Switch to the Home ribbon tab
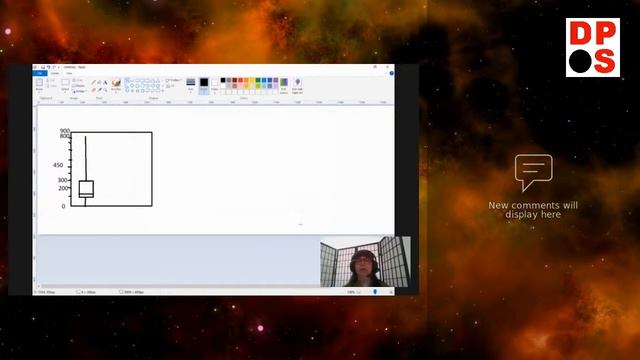 [55, 73]
